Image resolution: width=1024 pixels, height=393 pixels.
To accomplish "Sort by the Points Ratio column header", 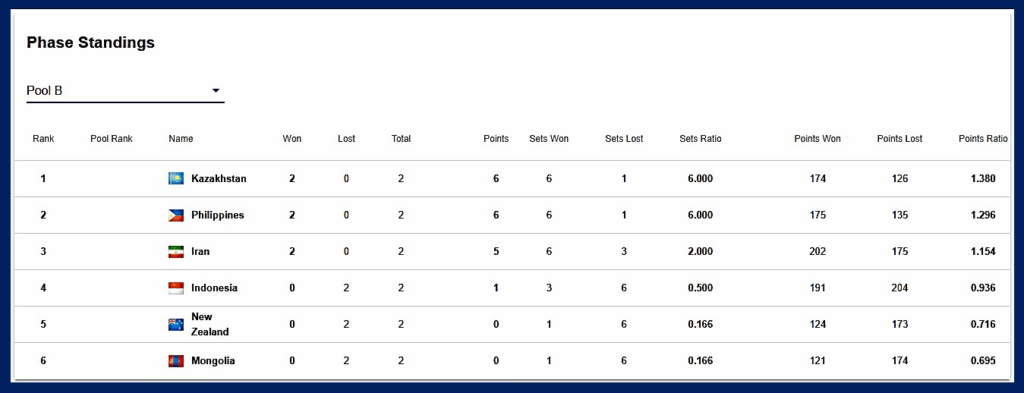I will click(x=983, y=139).
